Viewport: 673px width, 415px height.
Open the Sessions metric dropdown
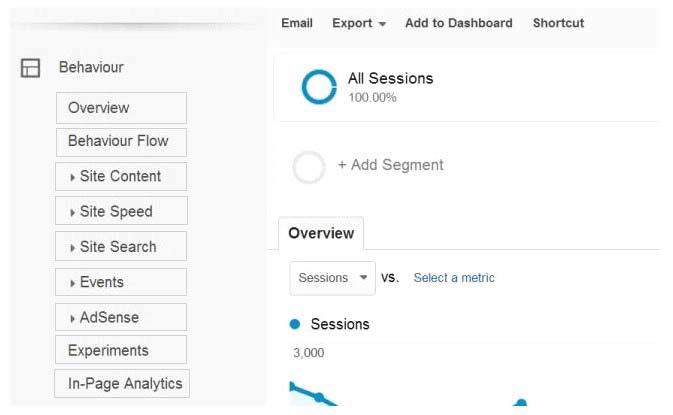pos(333,278)
